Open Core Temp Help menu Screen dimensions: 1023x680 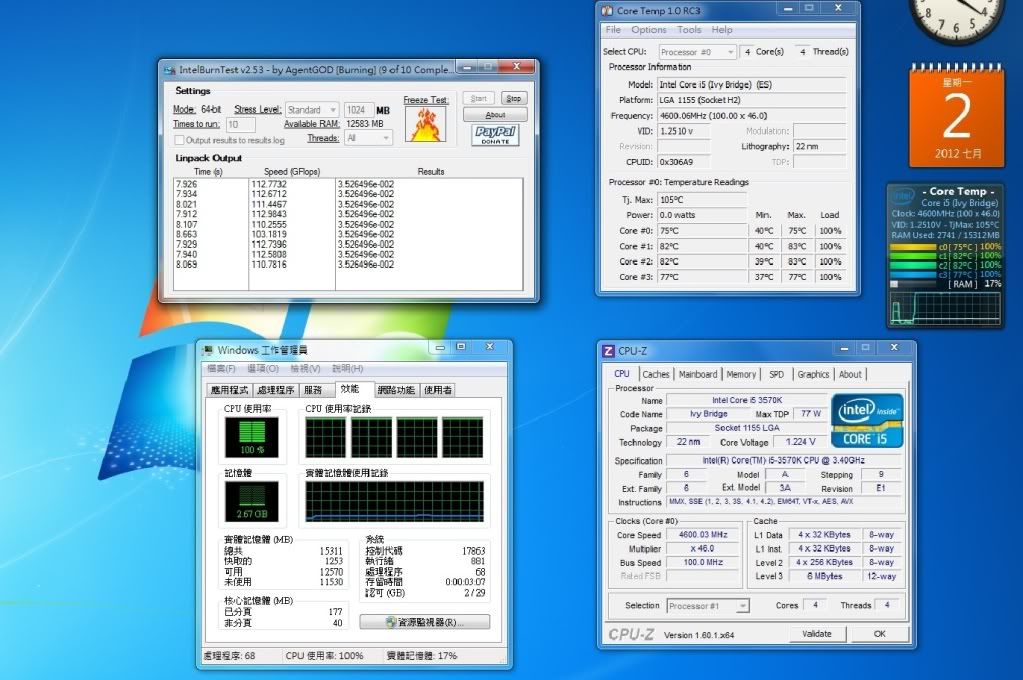tap(722, 30)
